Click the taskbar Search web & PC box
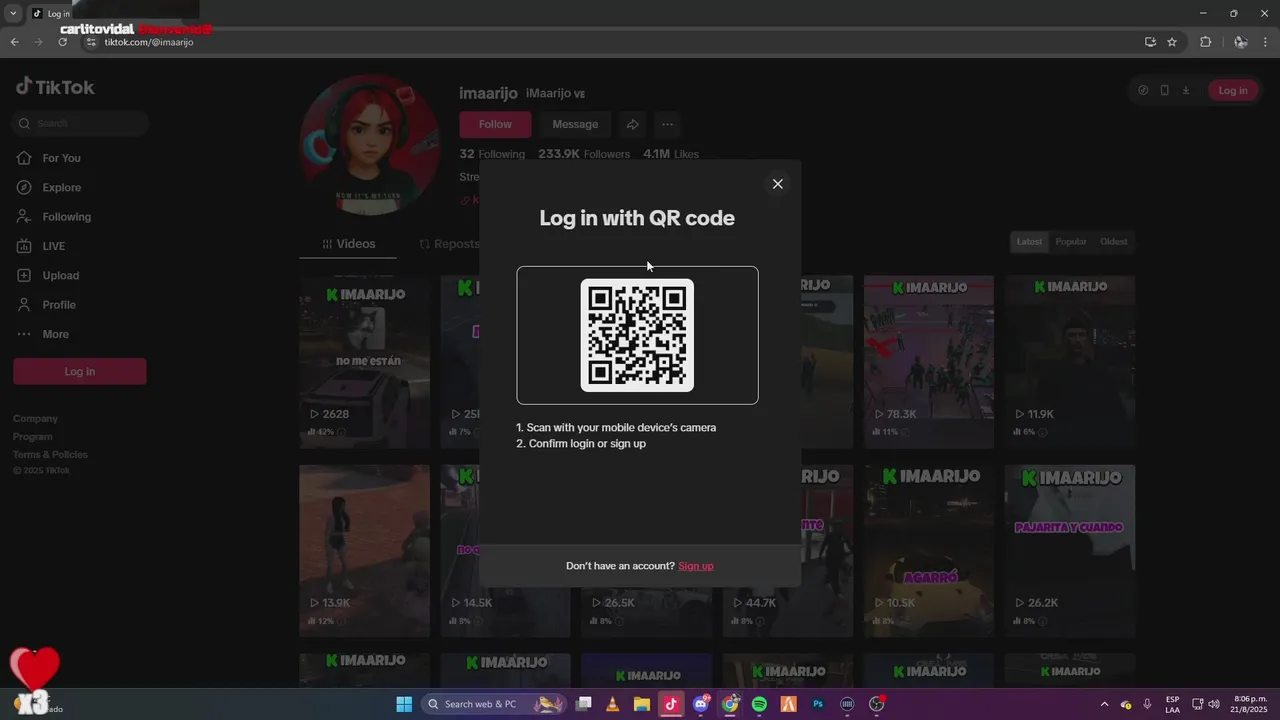Viewport: 1280px width, 720px height. pyautogui.click(x=494, y=704)
